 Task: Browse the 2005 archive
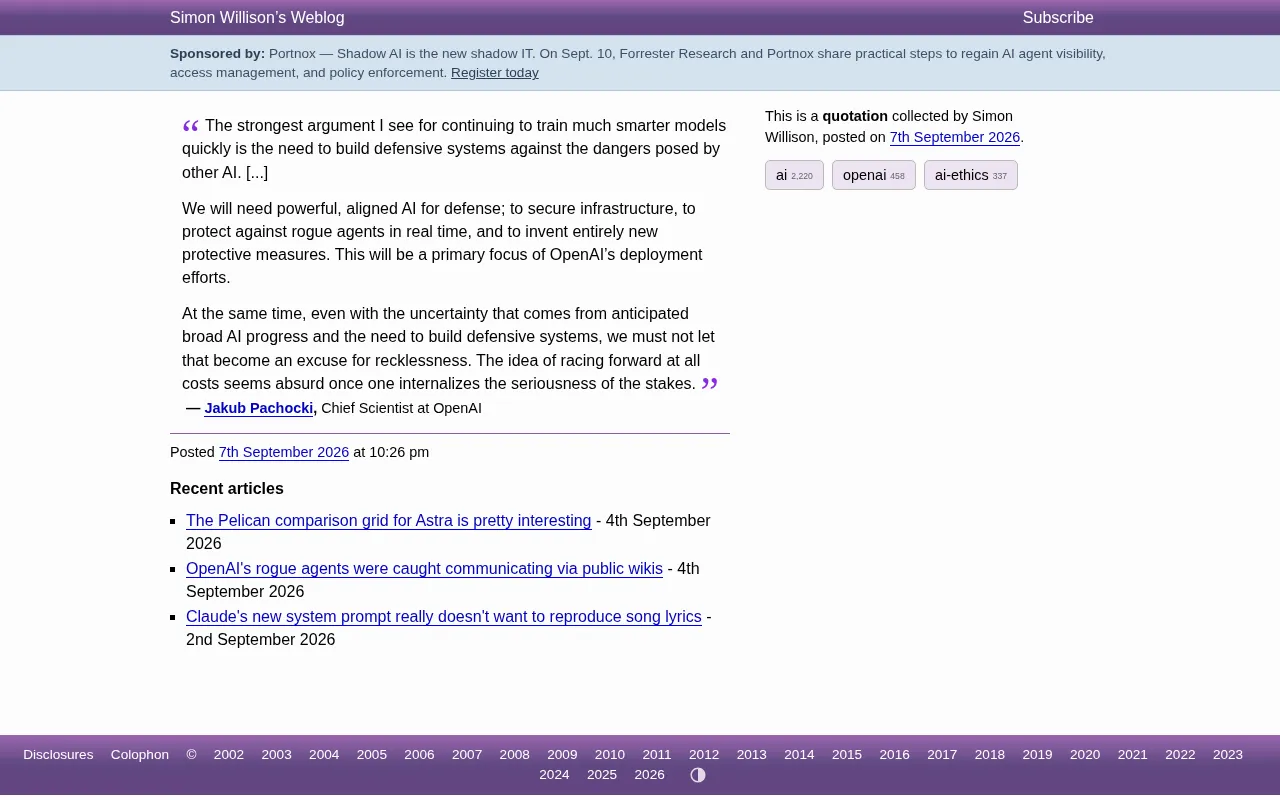click(372, 755)
